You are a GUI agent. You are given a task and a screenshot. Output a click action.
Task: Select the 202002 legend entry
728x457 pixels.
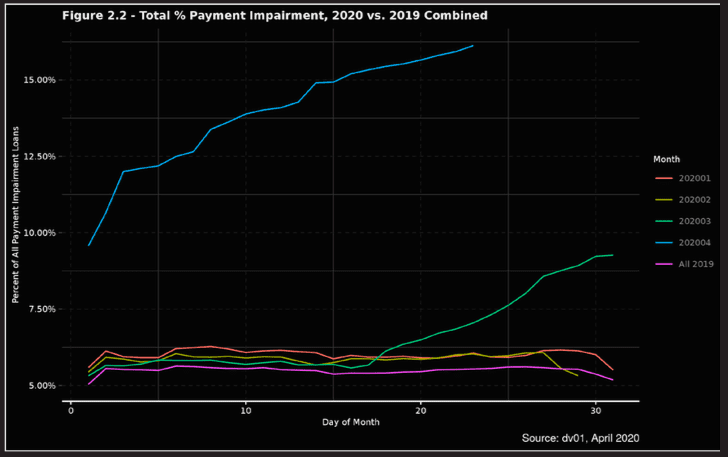click(x=682, y=200)
